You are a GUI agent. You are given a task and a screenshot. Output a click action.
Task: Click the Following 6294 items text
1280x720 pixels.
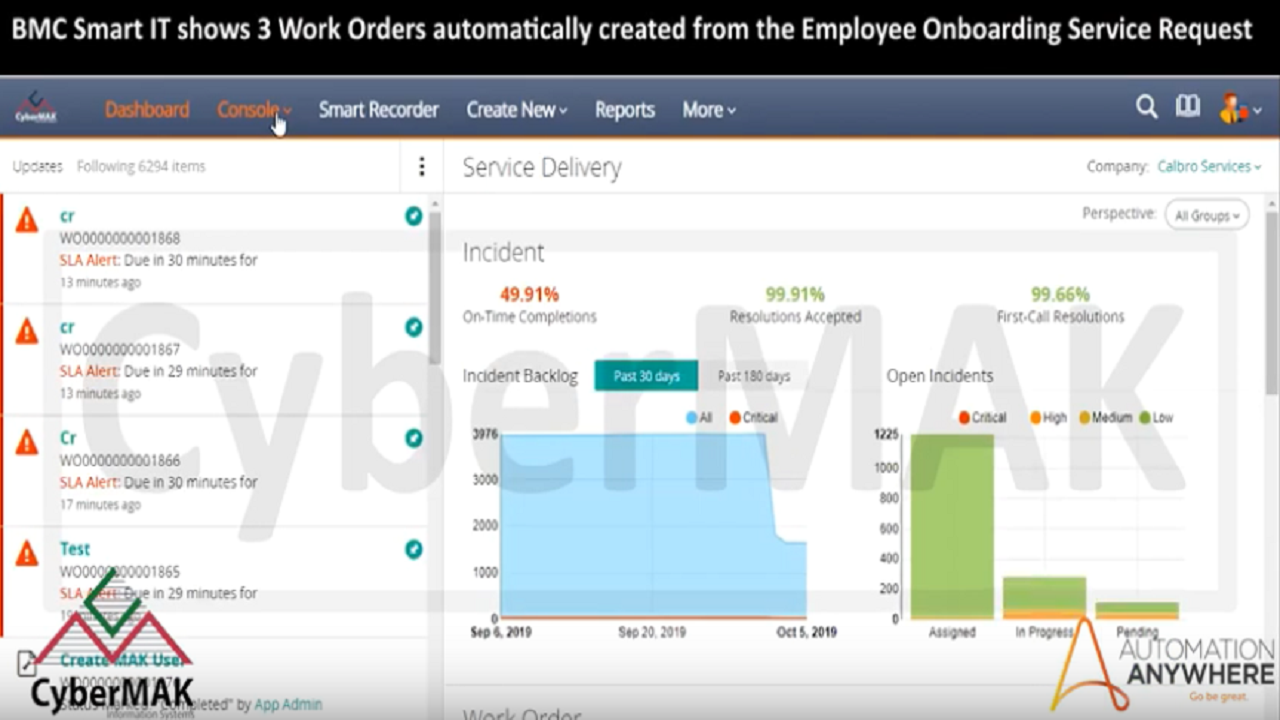141,166
